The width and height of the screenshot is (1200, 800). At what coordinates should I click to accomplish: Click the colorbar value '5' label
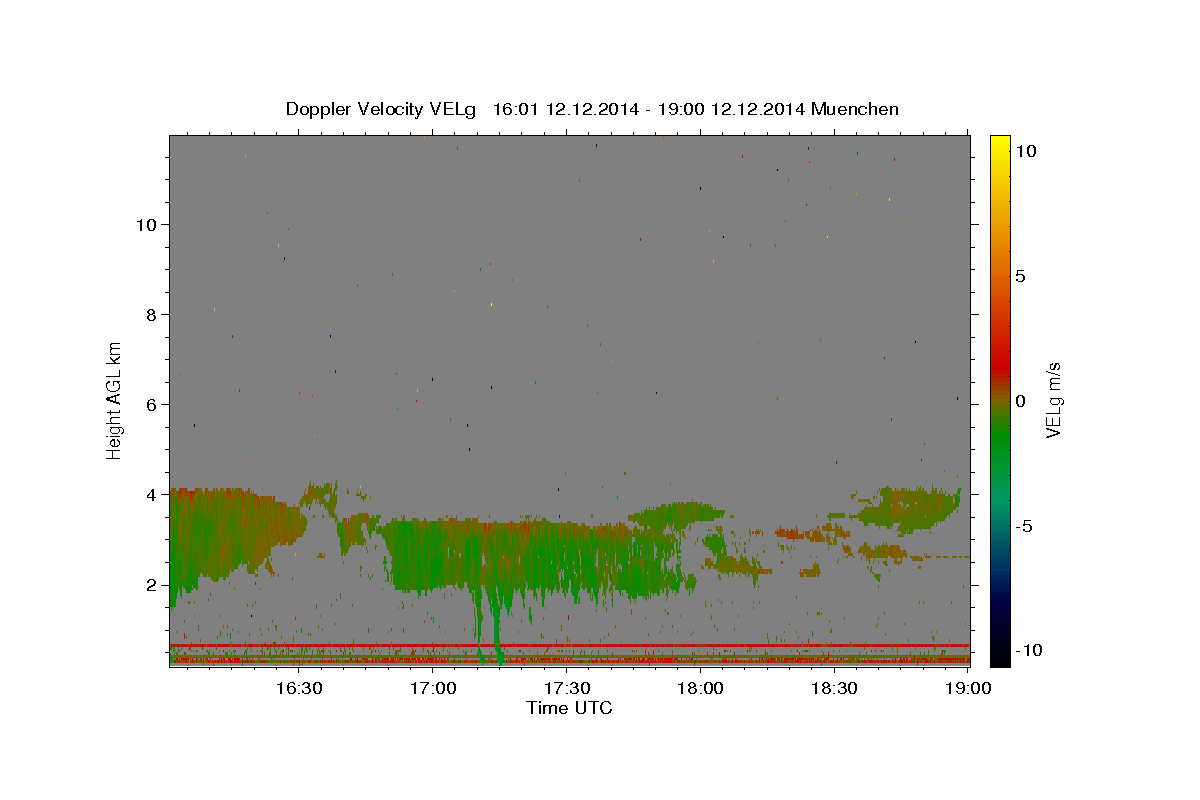[x=1020, y=276]
